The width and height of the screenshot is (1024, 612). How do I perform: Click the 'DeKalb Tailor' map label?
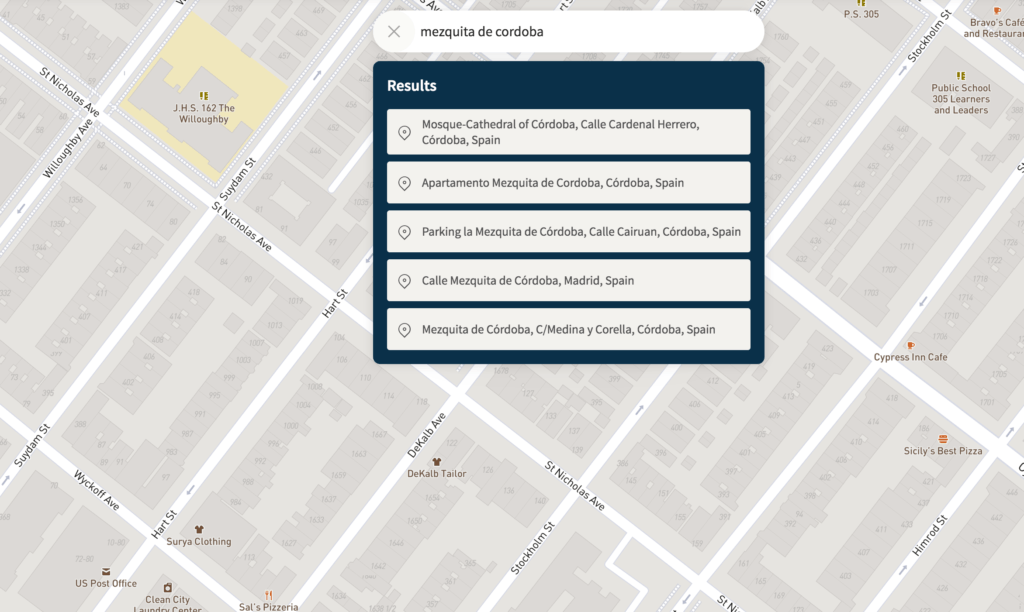437,474
